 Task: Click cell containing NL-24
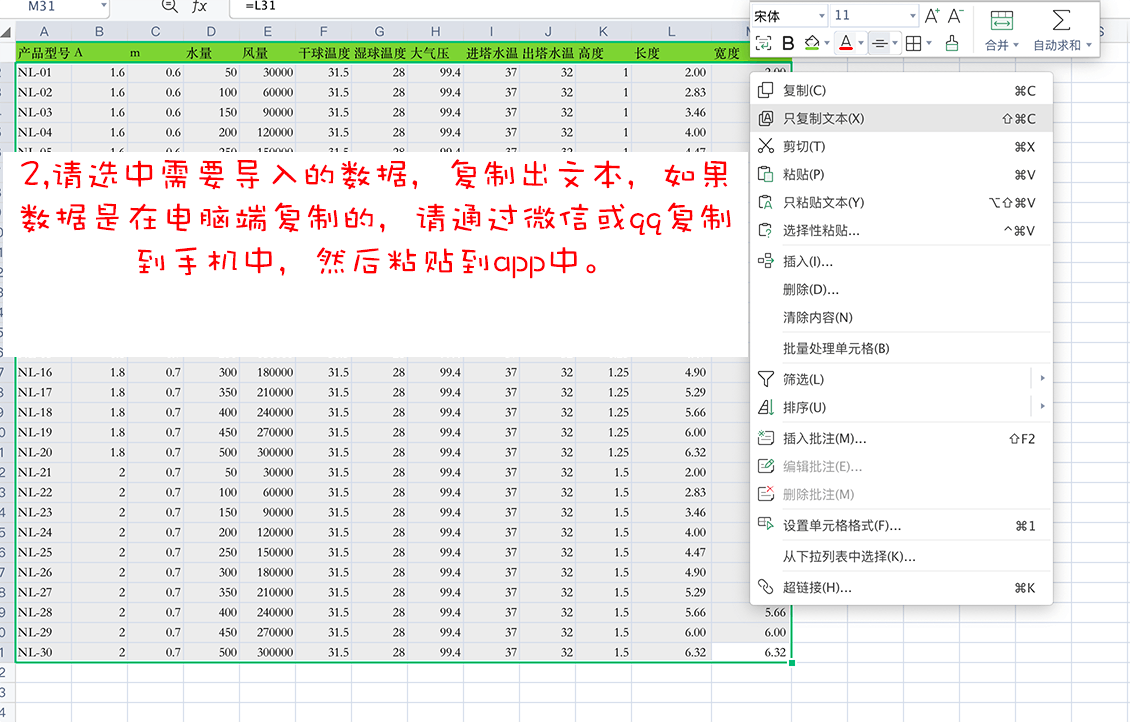coord(44,532)
